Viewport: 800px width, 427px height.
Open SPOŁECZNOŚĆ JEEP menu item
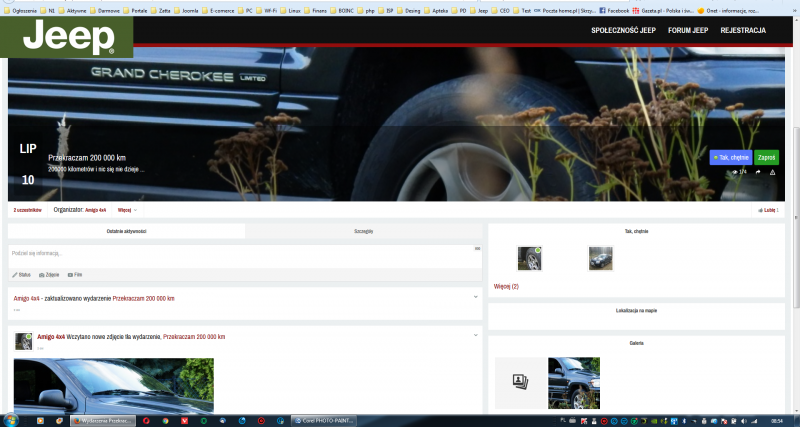623,31
